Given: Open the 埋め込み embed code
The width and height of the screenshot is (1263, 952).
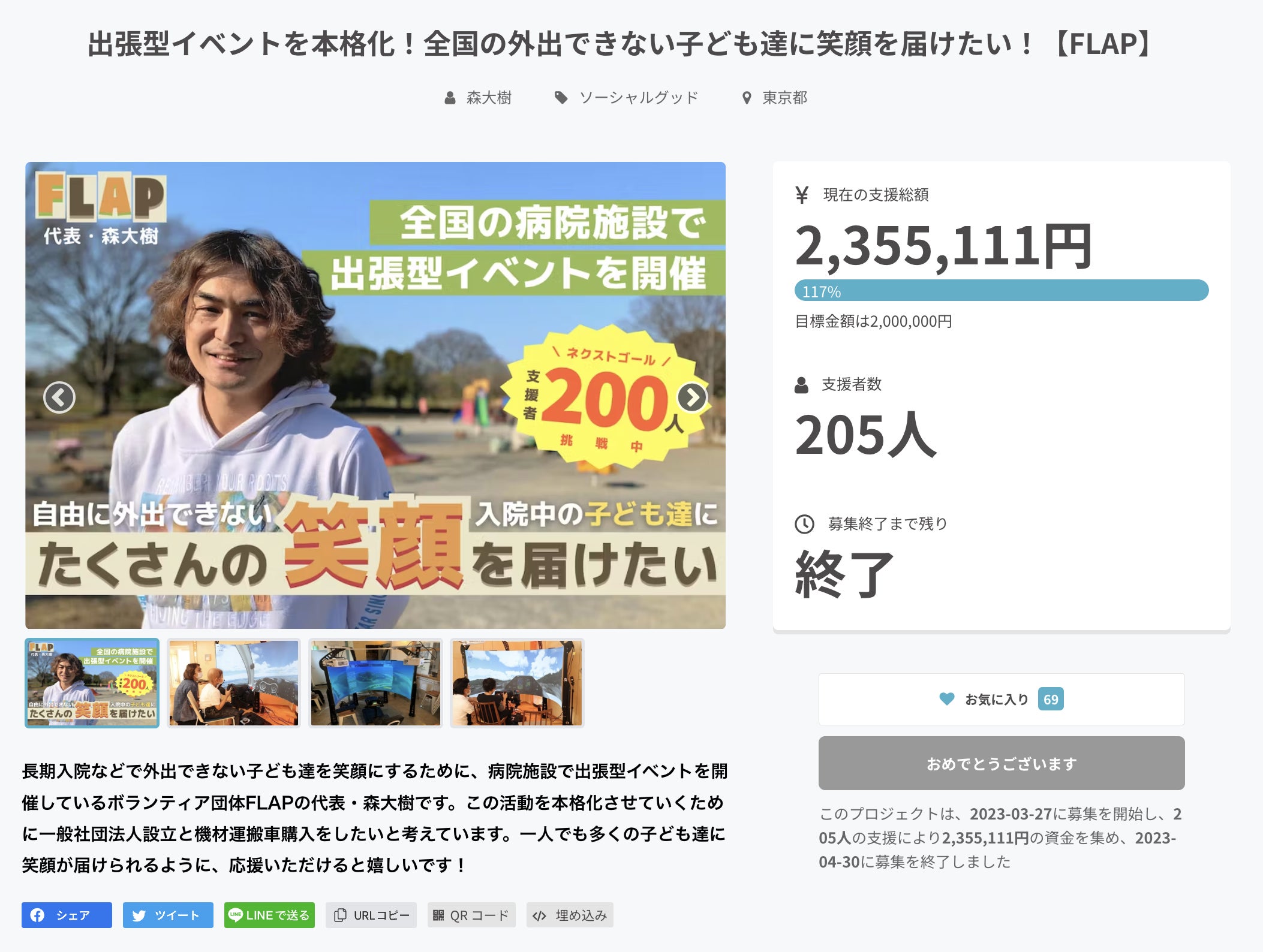Looking at the screenshot, I should pyautogui.click(x=570, y=915).
